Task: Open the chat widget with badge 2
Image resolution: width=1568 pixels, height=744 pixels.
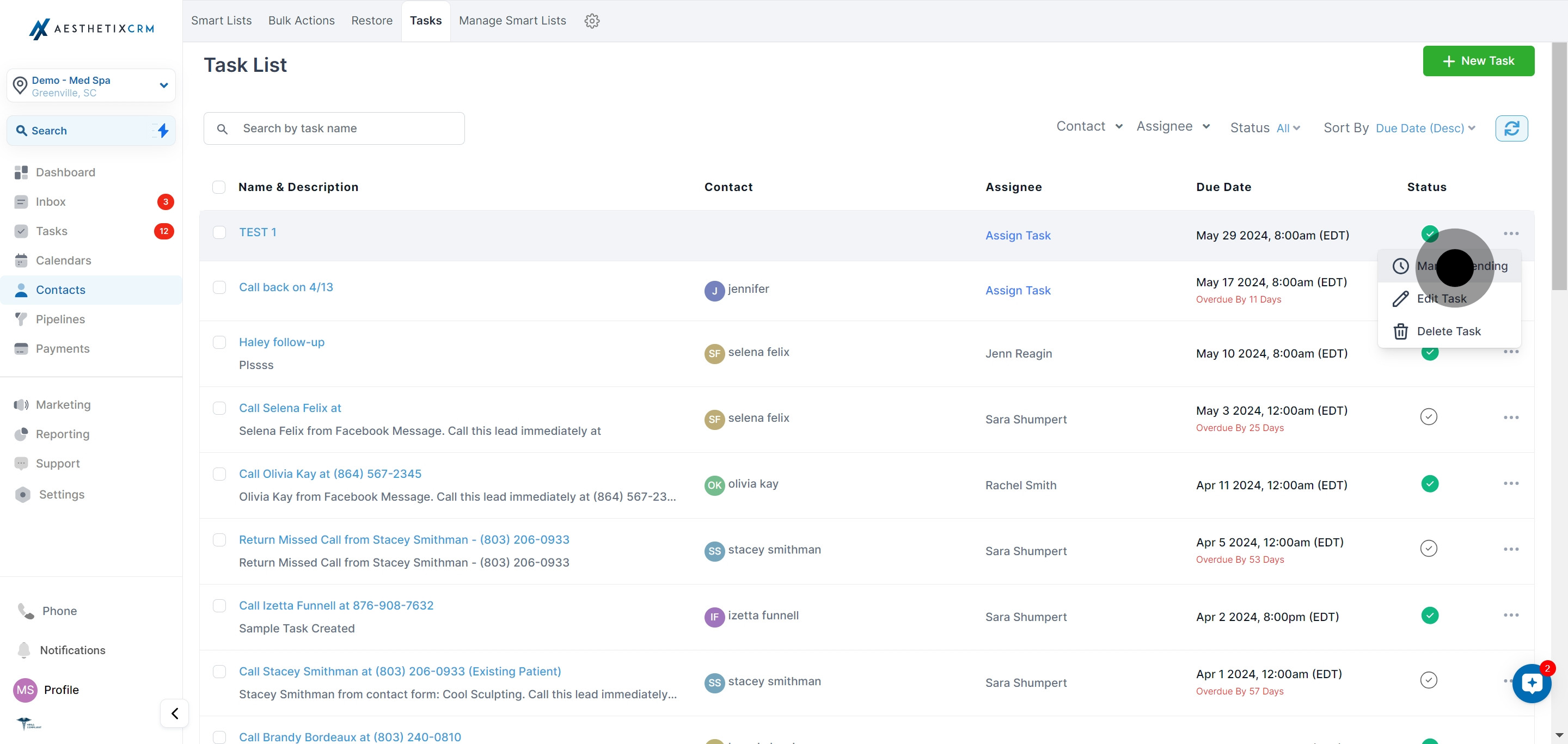Action: tap(1532, 683)
